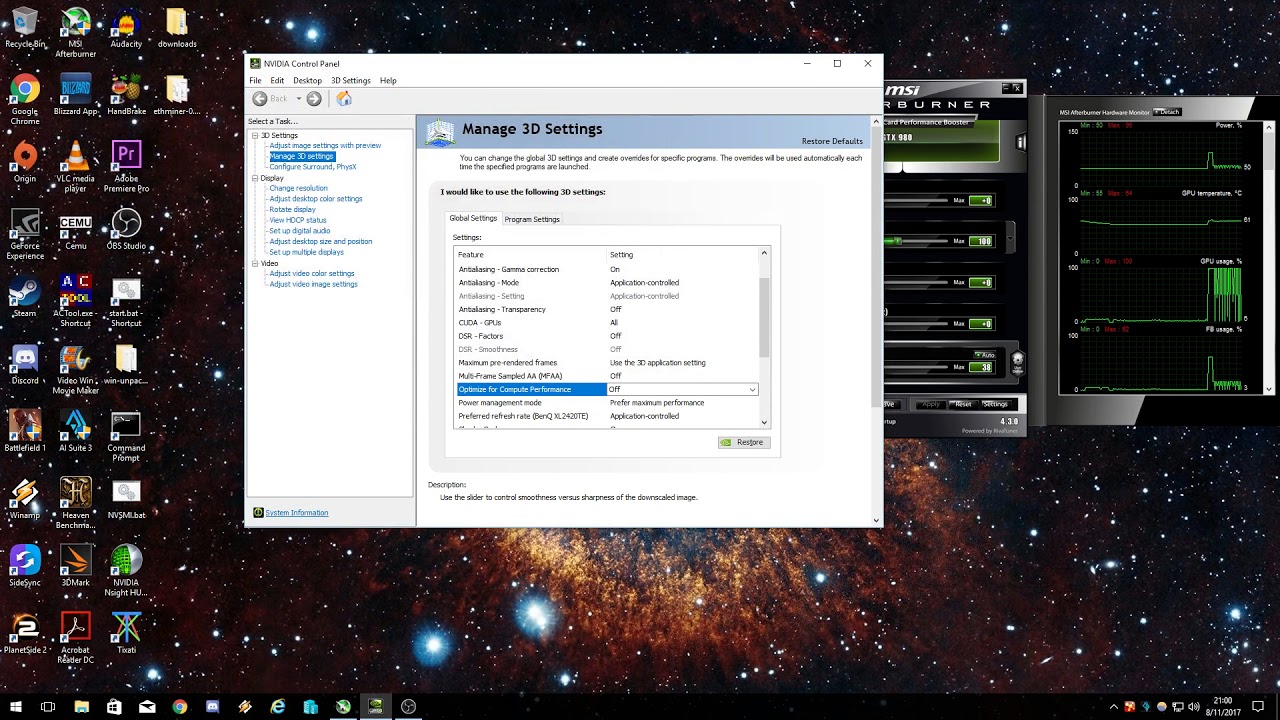
Task: Click the Home icon in NVIDIA toolbar
Action: (x=344, y=98)
